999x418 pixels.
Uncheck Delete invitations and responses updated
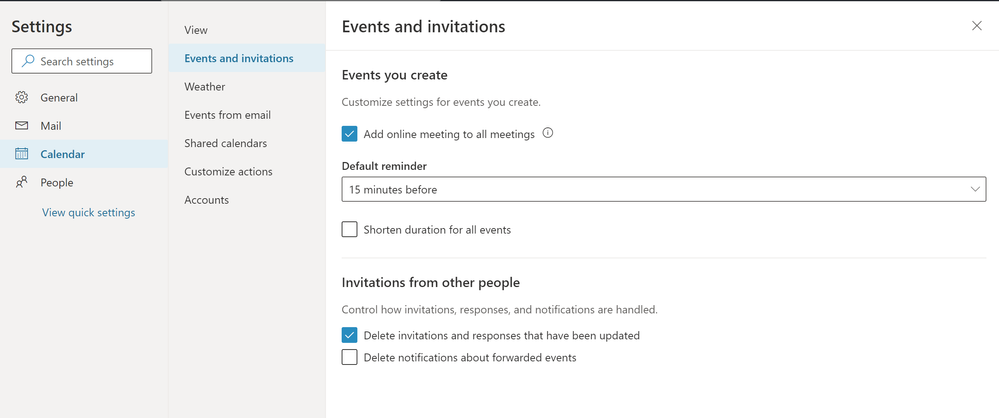coord(349,336)
